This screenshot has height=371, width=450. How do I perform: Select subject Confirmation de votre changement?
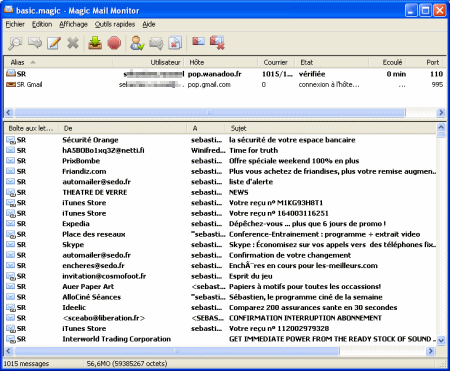[x=290, y=255]
